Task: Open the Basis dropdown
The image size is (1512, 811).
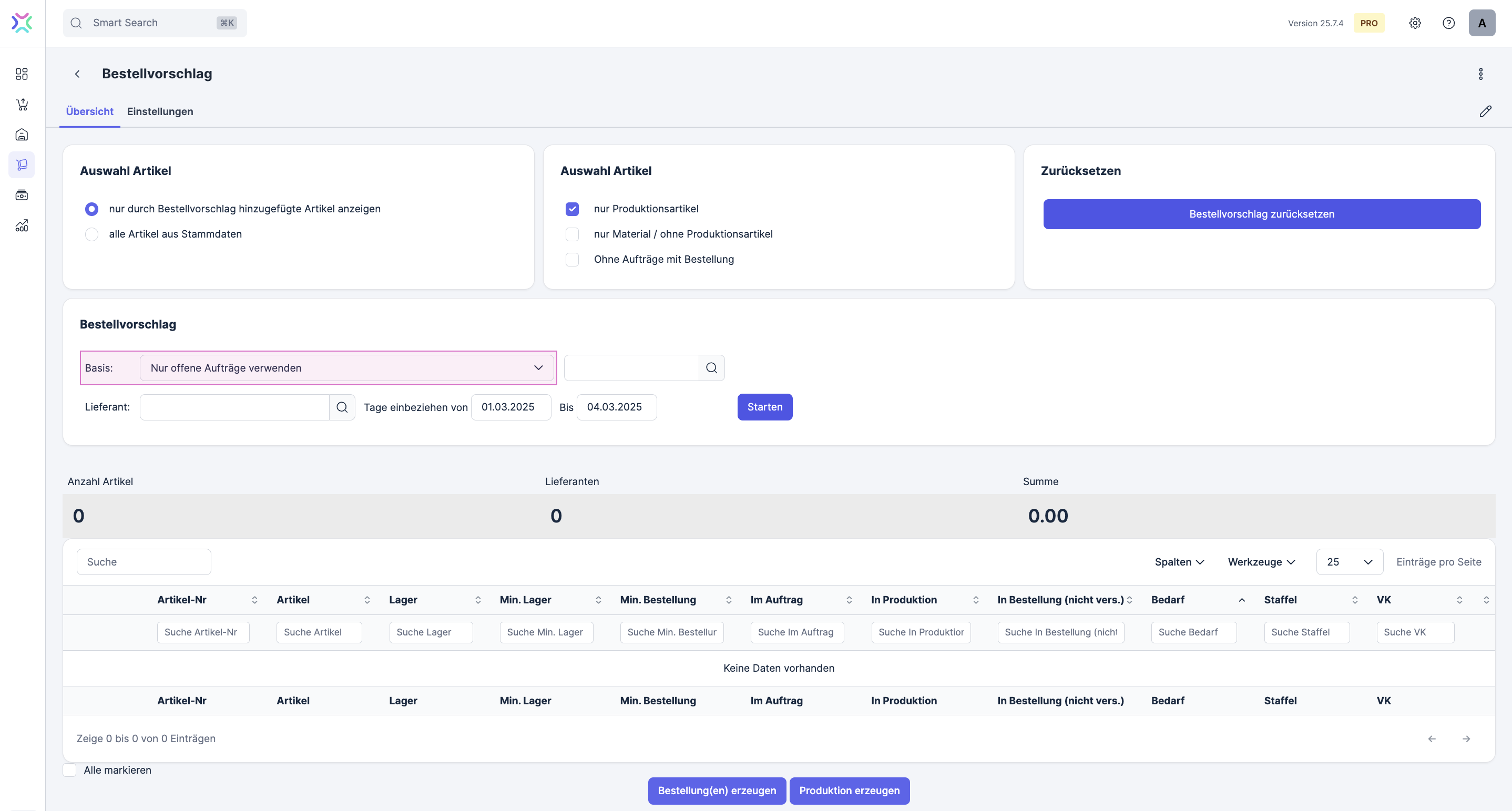Action: (346, 368)
